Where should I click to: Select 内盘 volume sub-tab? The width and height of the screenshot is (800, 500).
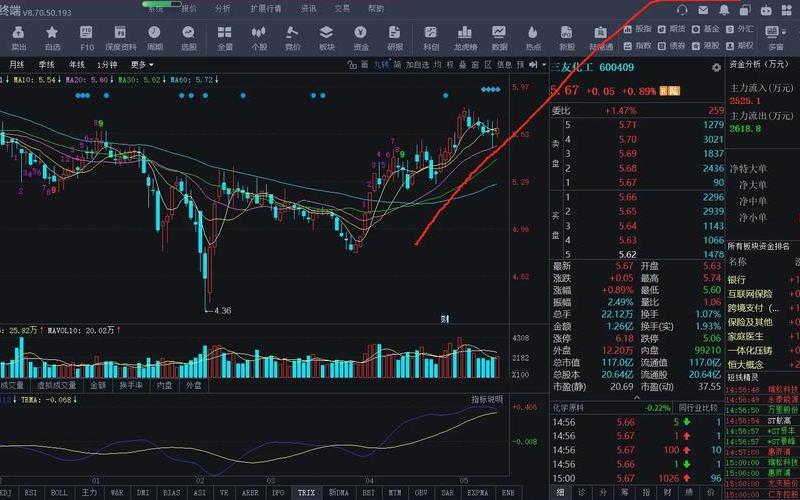pos(164,385)
